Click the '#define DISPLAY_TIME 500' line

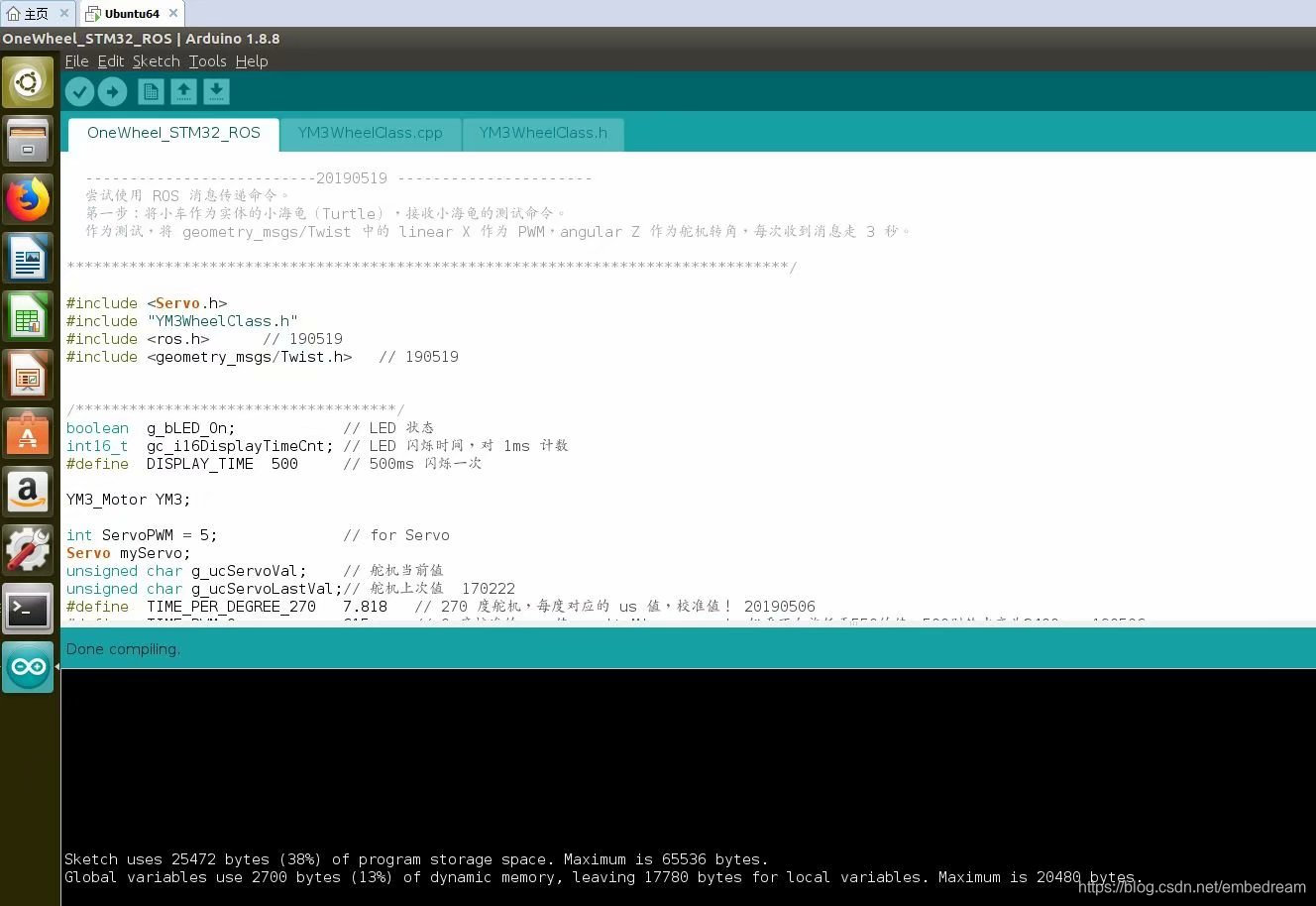point(182,464)
